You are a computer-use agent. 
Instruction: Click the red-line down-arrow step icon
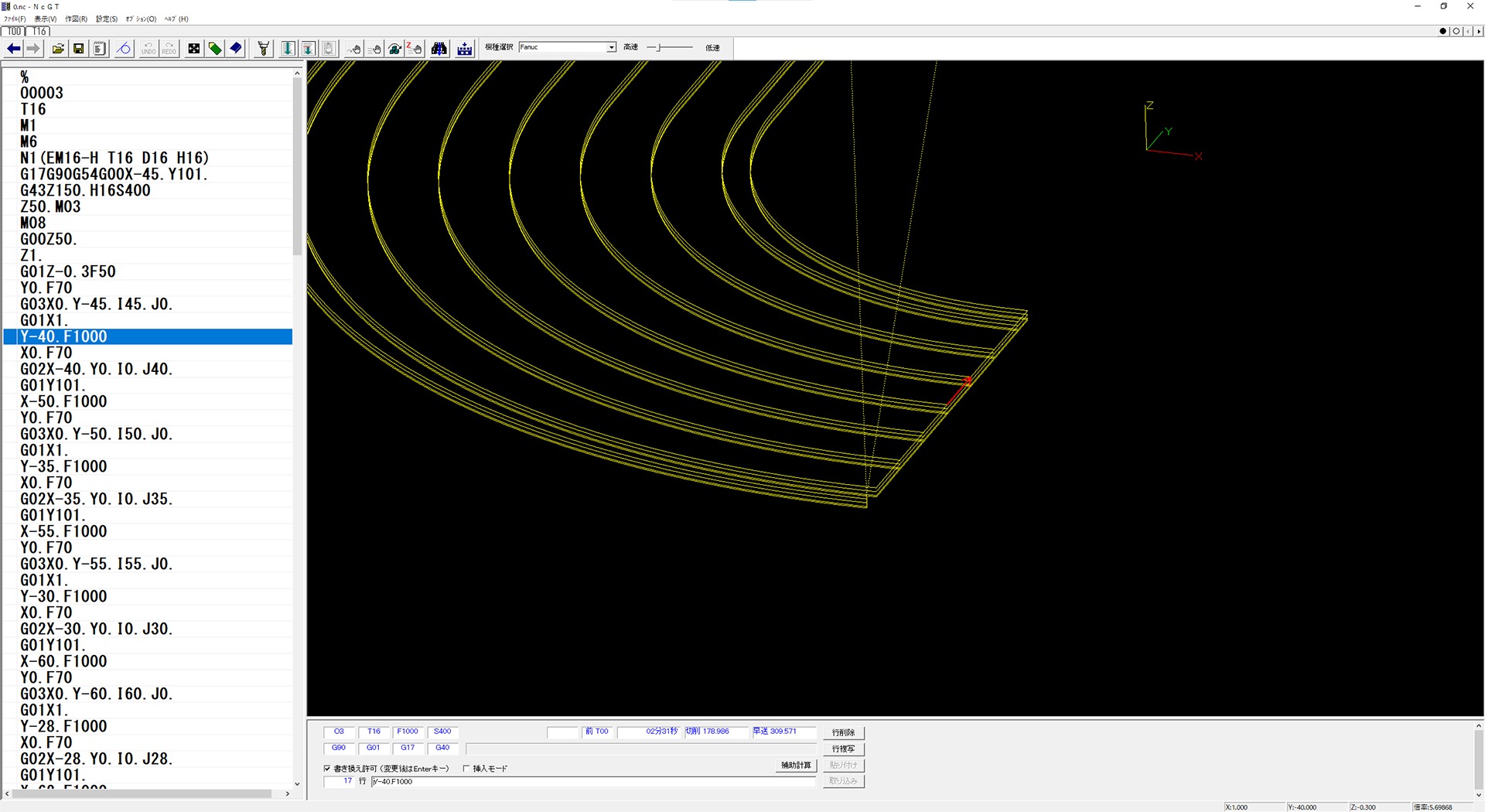(308, 49)
